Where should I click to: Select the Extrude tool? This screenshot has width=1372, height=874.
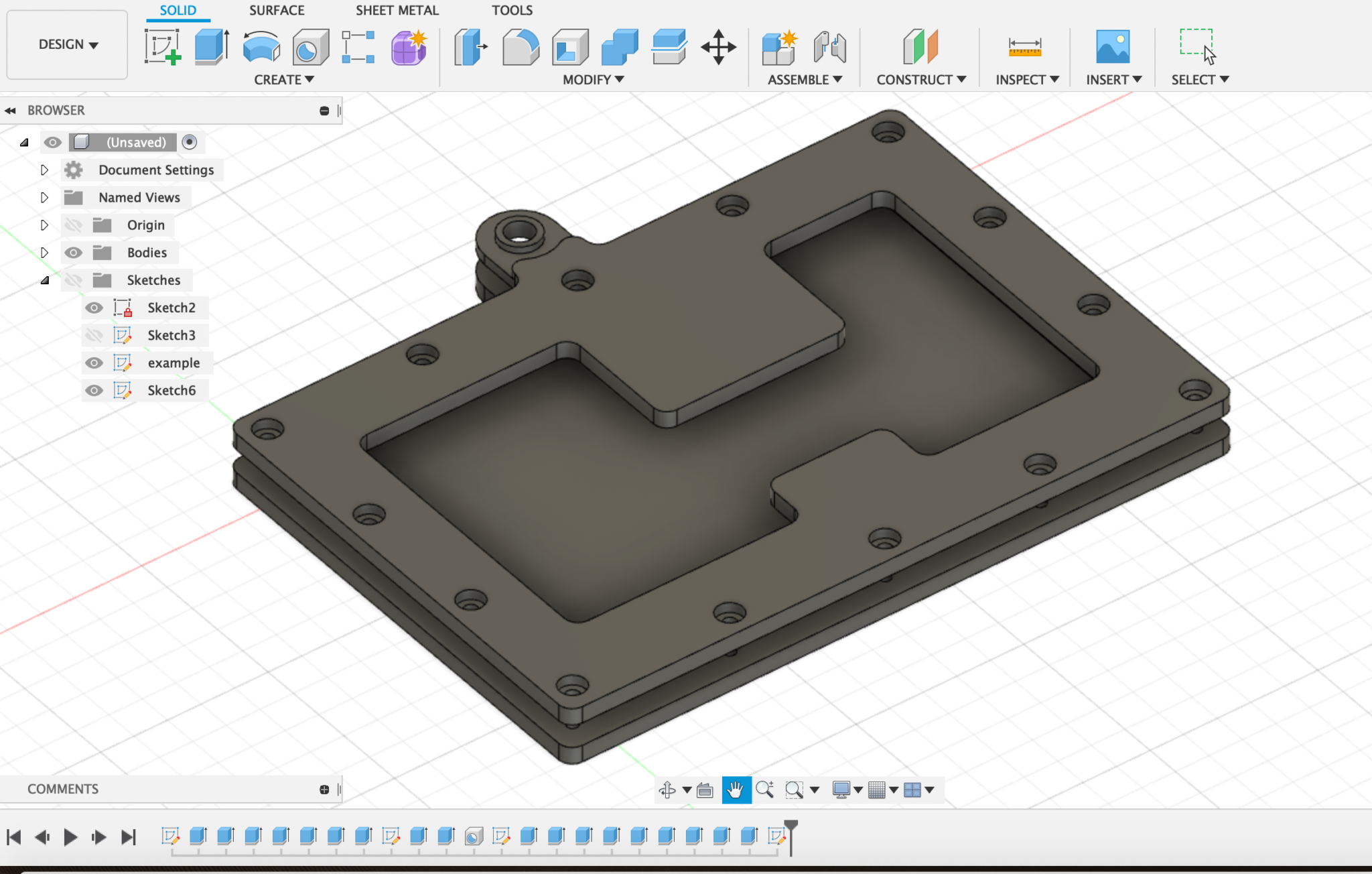pos(212,47)
